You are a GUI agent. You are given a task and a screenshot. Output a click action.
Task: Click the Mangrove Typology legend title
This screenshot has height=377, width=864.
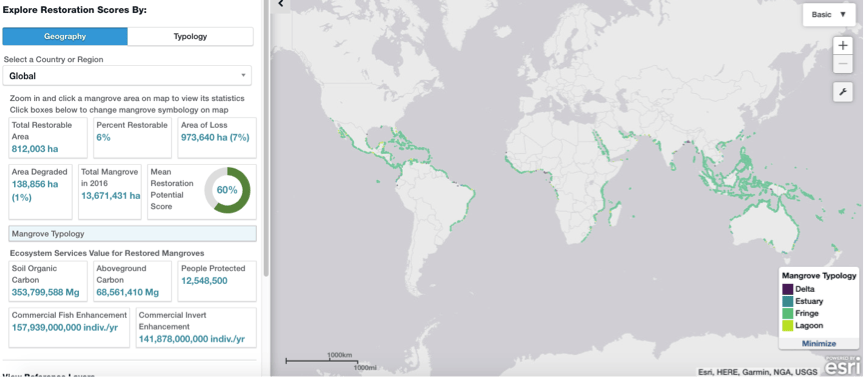click(x=819, y=276)
